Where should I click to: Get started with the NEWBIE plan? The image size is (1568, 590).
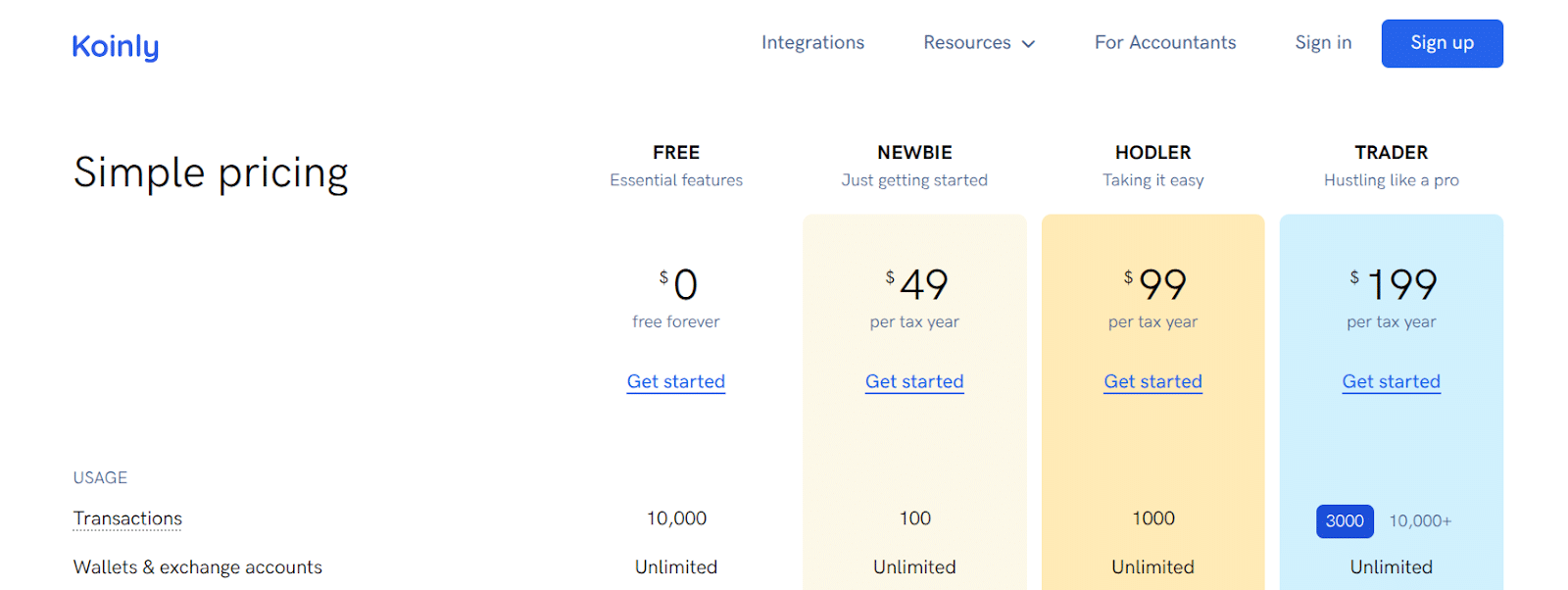click(914, 381)
